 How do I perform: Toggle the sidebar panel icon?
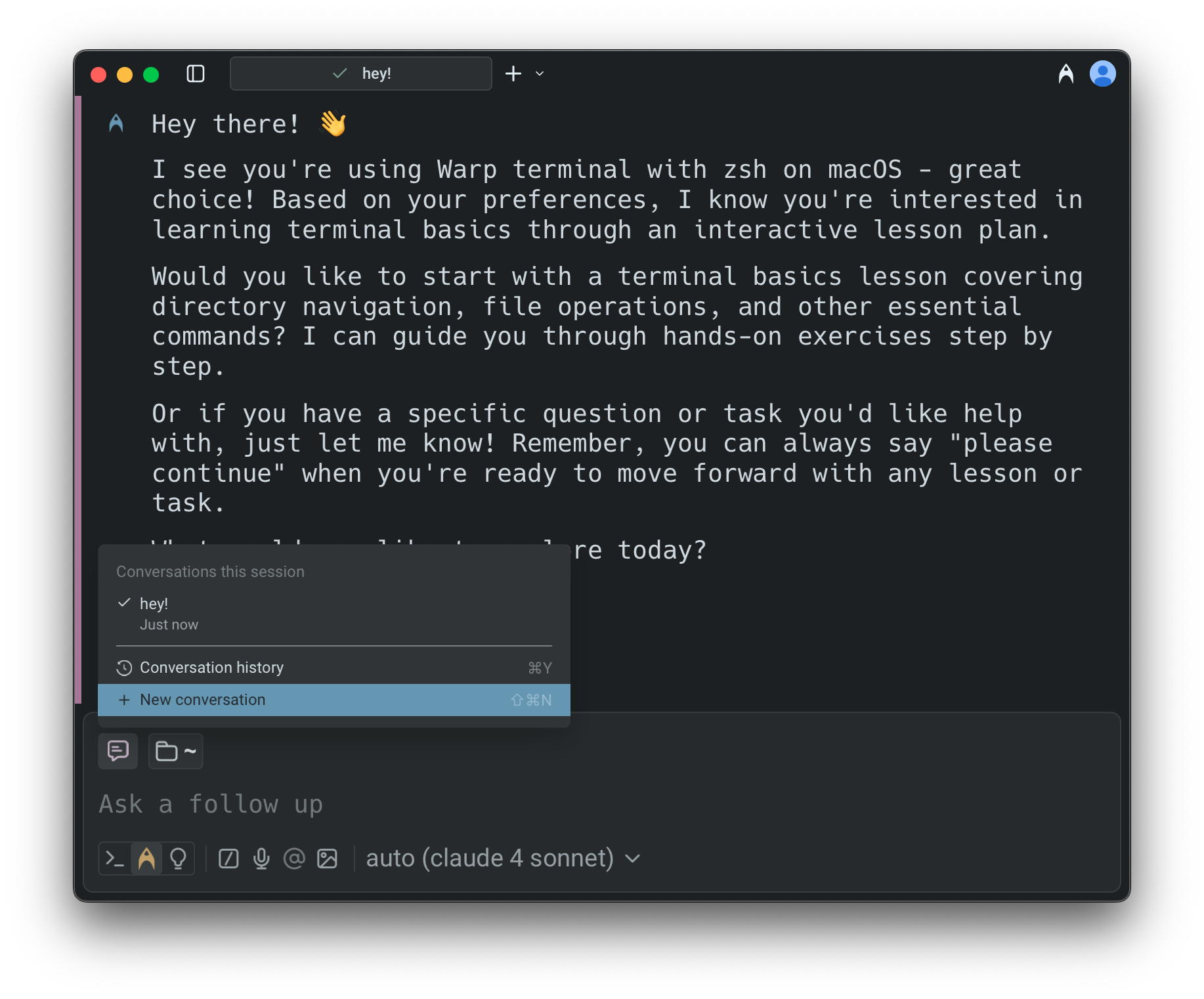[x=196, y=74]
